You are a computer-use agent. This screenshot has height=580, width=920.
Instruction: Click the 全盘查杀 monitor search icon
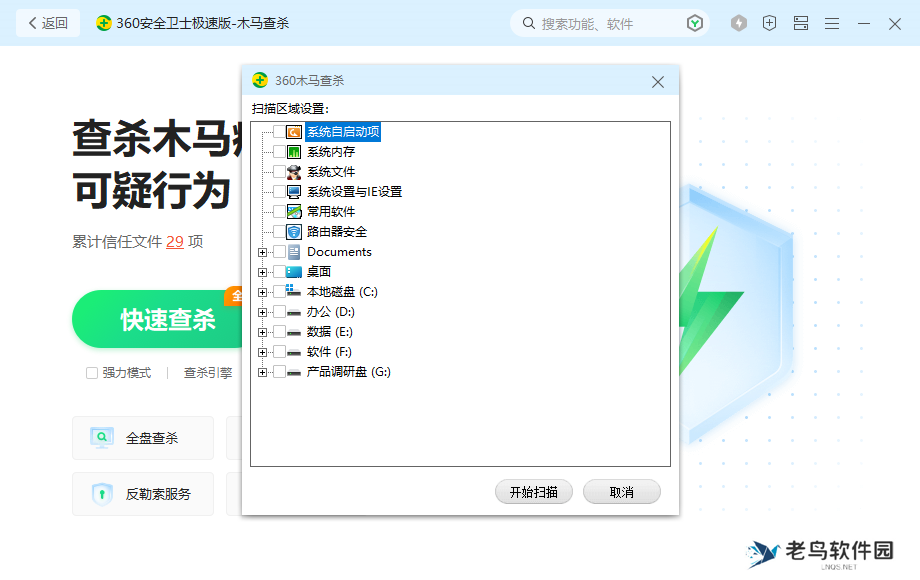(x=102, y=438)
